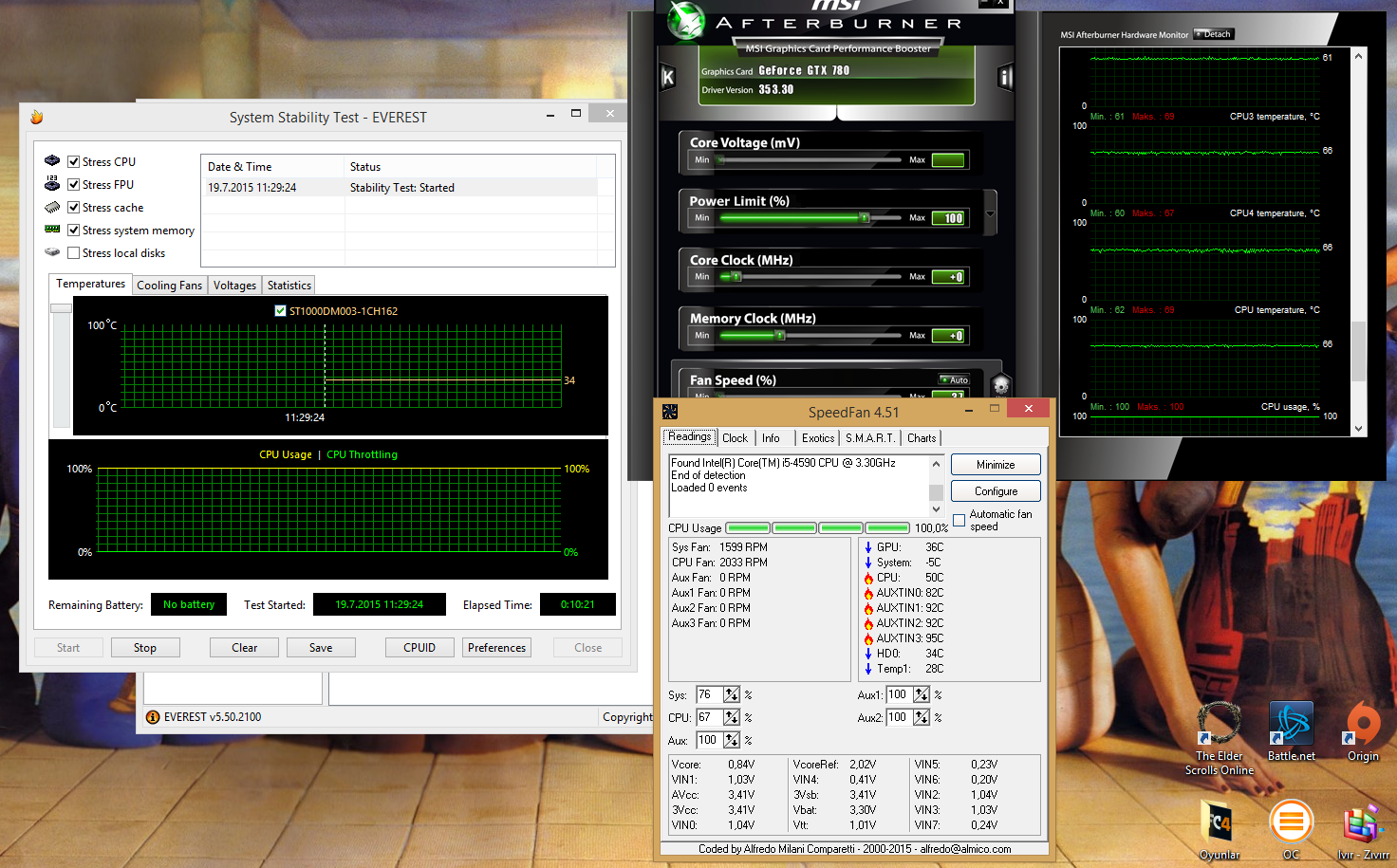Open Battle.net desktop shortcut
The image size is (1397, 868).
coord(1291,731)
